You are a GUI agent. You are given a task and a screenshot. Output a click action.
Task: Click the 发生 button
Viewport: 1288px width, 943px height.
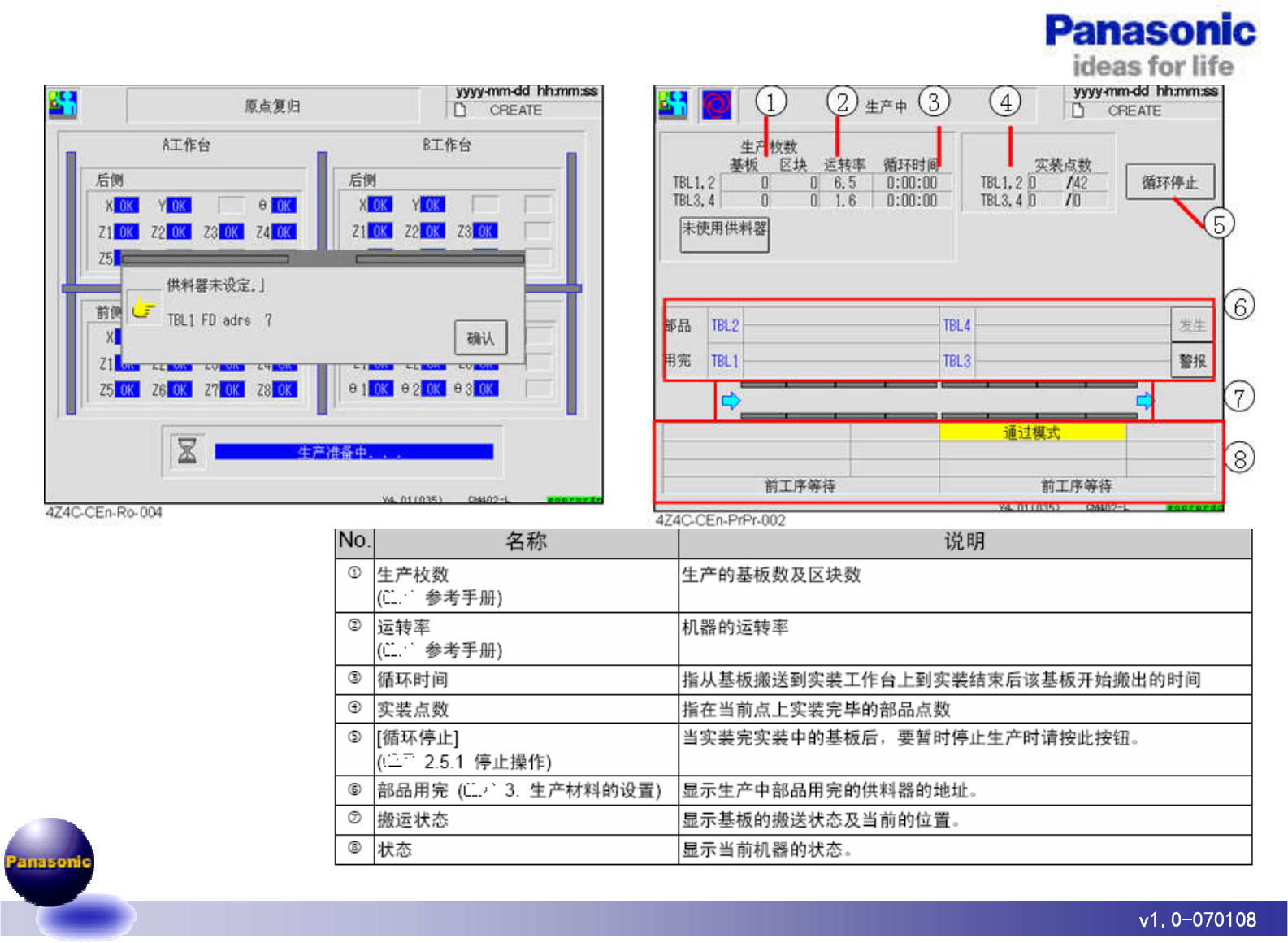click(x=1192, y=325)
